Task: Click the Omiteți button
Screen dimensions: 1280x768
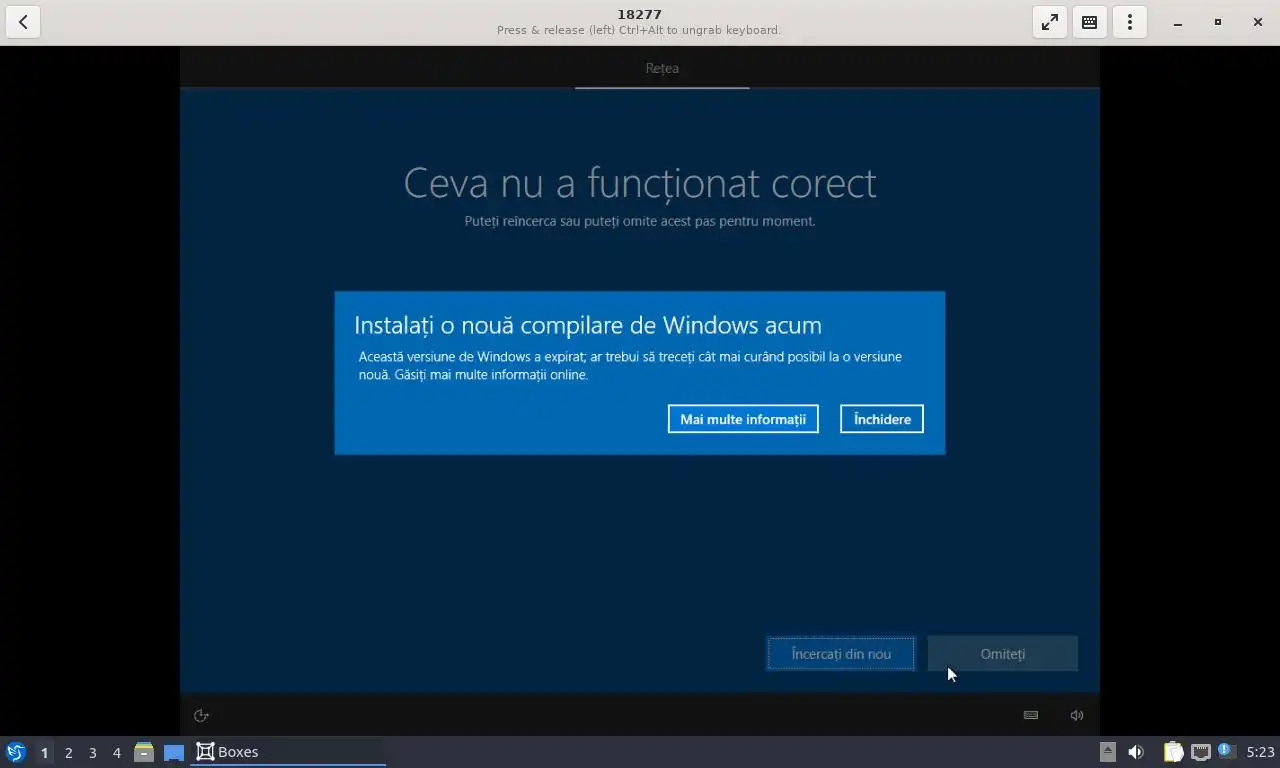Action: [x=1003, y=654]
